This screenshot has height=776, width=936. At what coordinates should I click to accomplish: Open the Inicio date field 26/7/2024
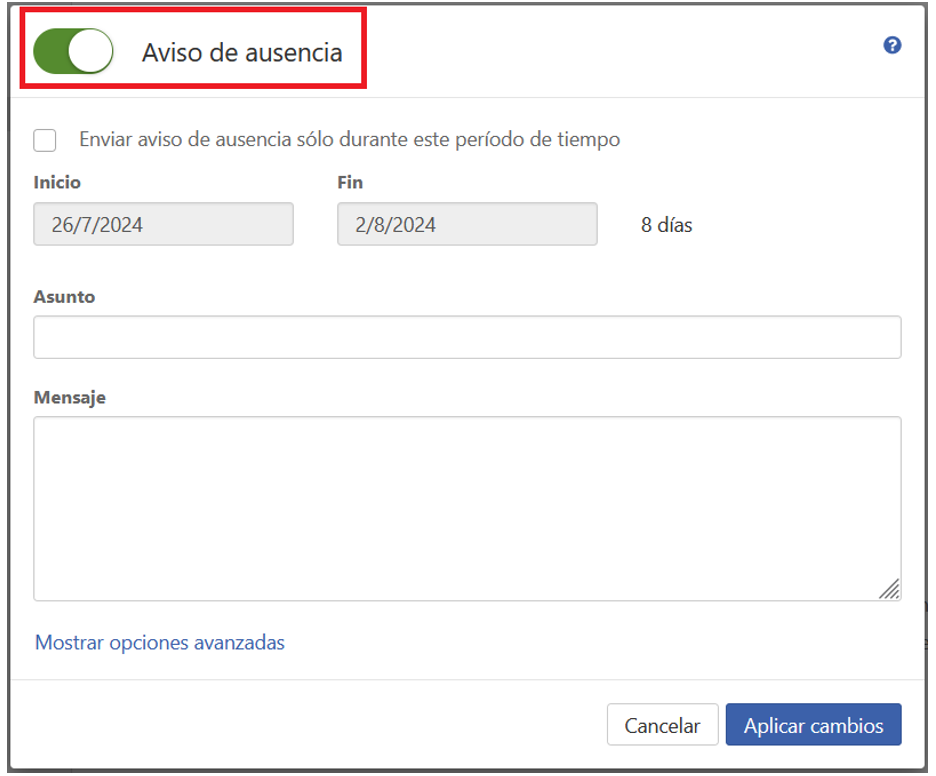pyautogui.click(x=163, y=224)
